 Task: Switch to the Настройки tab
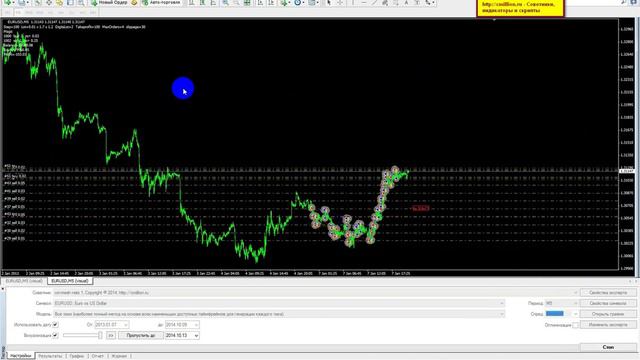tap(20, 356)
